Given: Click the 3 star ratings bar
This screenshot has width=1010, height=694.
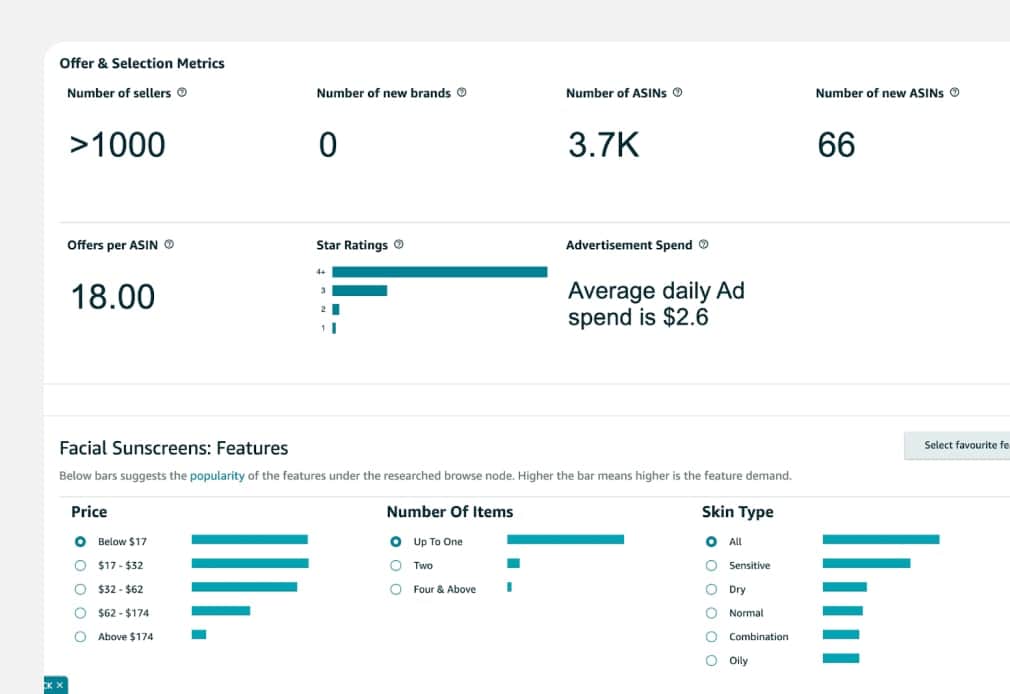Looking at the screenshot, I should pyautogui.click(x=359, y=290).
